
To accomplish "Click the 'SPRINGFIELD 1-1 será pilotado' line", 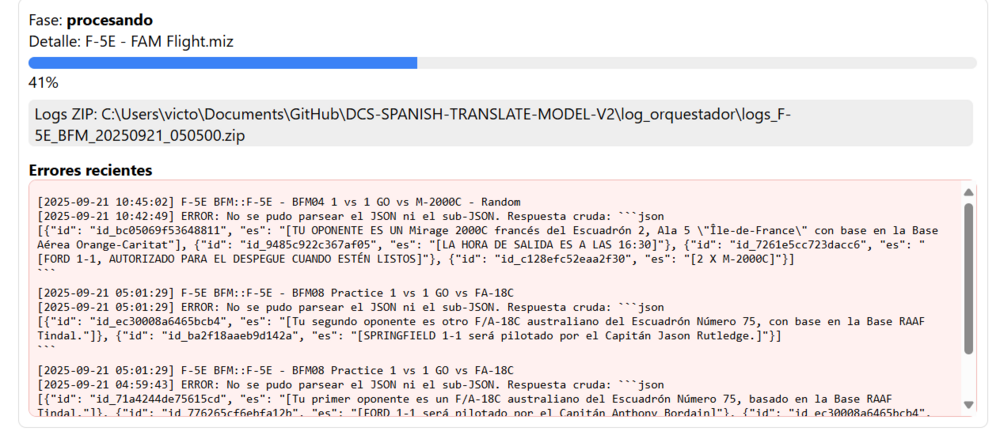I will (409, 335).
